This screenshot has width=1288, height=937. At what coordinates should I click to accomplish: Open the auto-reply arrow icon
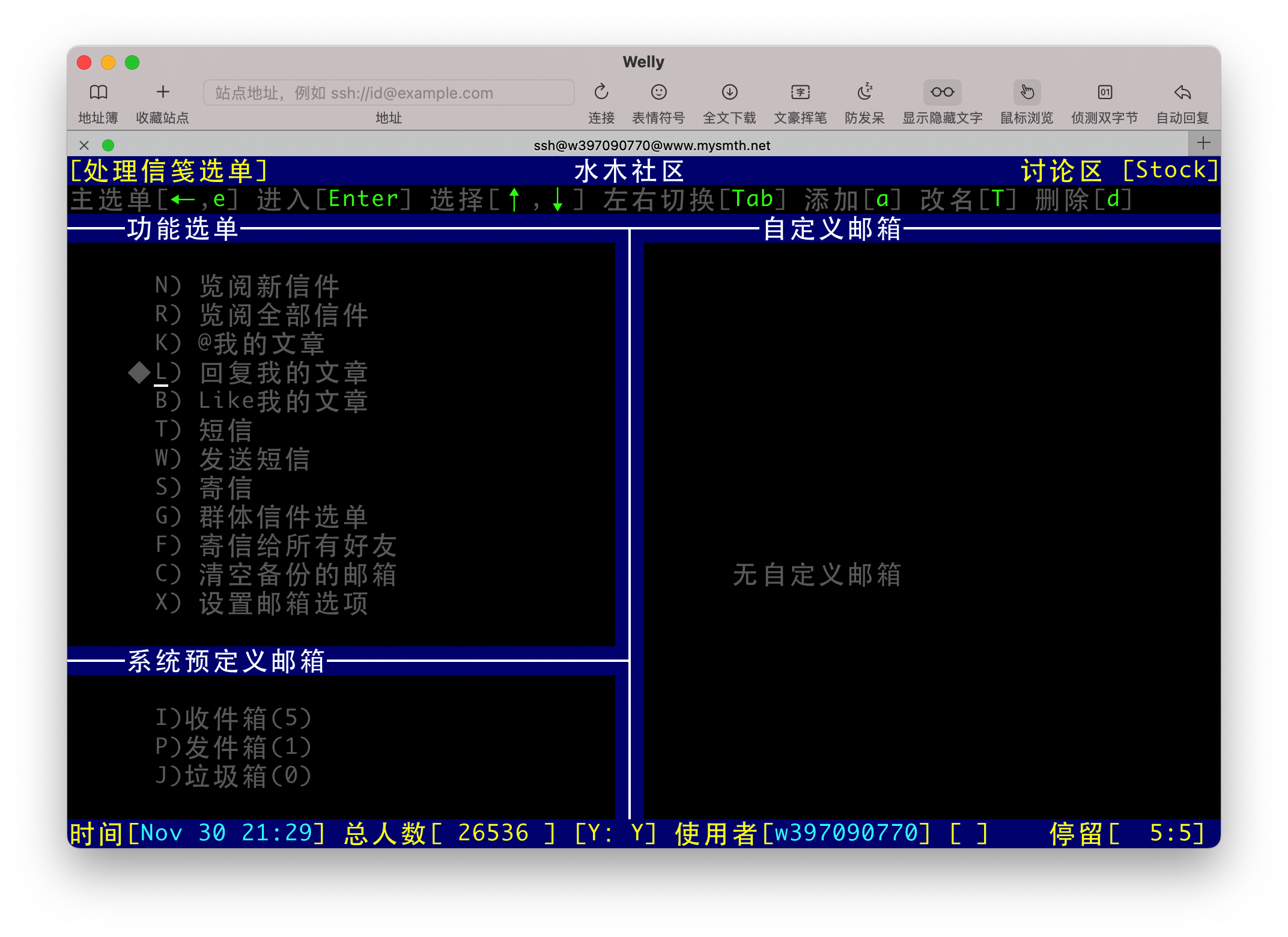[1182, 92]
